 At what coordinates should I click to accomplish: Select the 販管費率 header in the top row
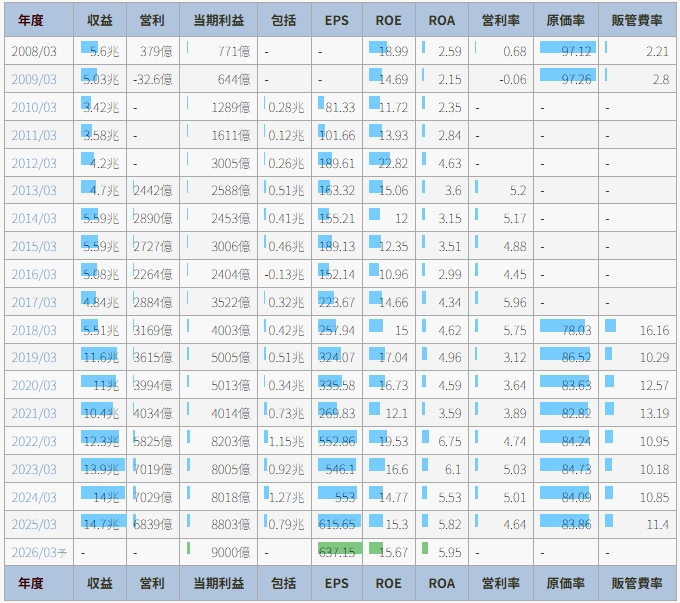(638, 20)
